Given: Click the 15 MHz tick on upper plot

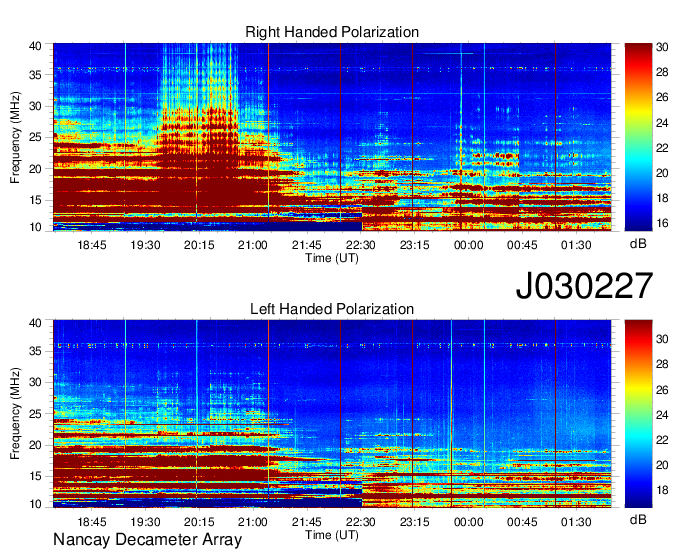Looking at the screenshot, I should pyautogui.click(x=35, y=200).
